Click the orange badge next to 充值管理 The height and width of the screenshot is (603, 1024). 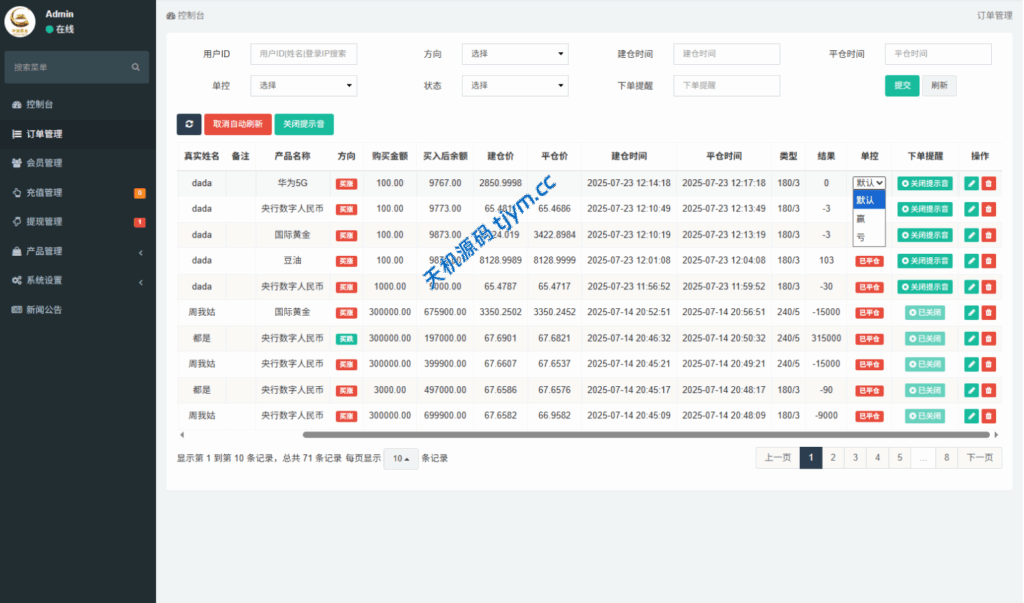[140, 193]
